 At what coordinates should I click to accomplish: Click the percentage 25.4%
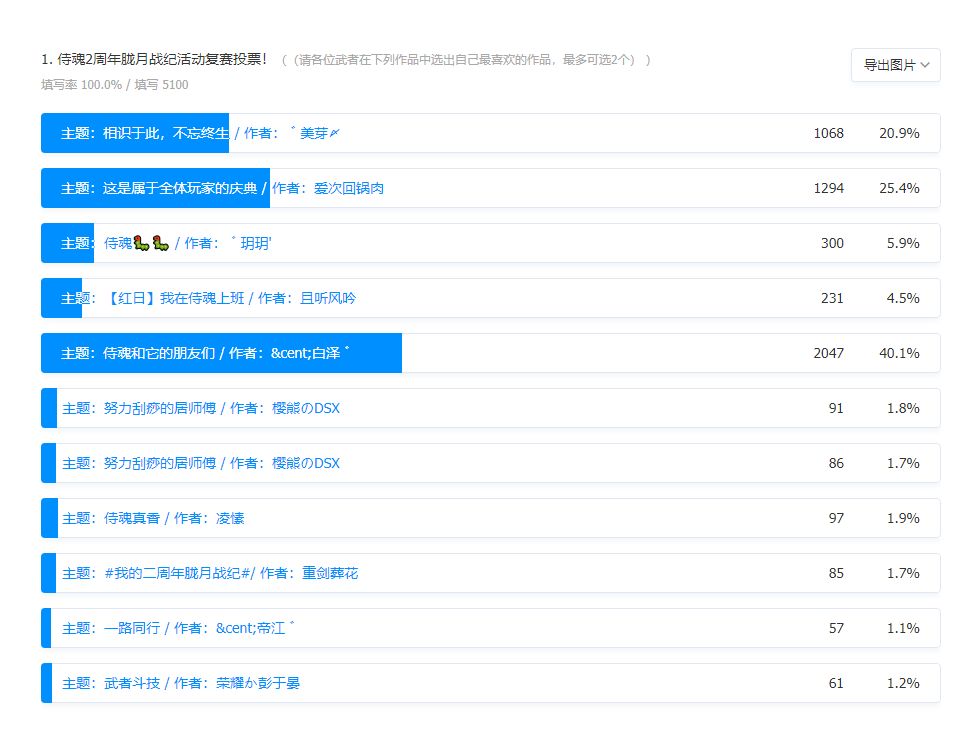click(899, 188)
